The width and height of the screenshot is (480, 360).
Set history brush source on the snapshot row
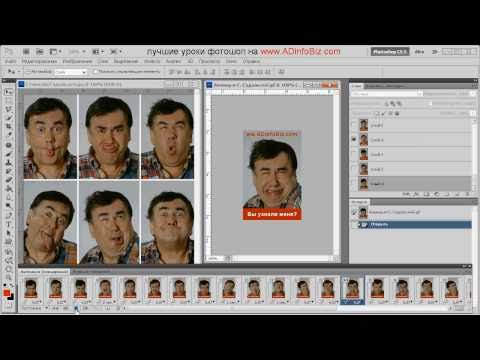(354, 212)
